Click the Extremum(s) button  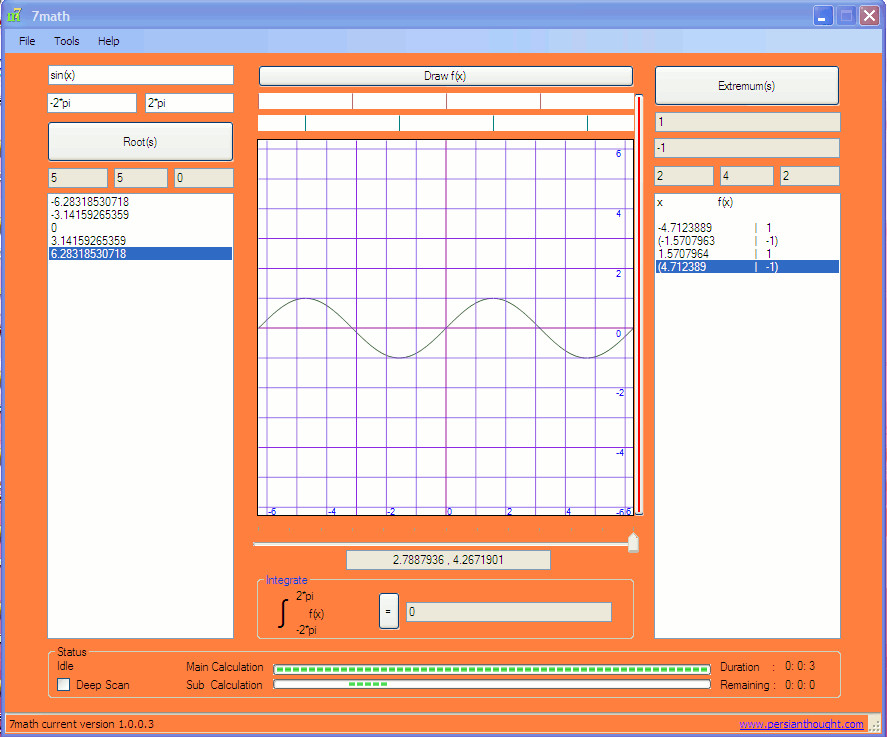click(x=747, y=85)
